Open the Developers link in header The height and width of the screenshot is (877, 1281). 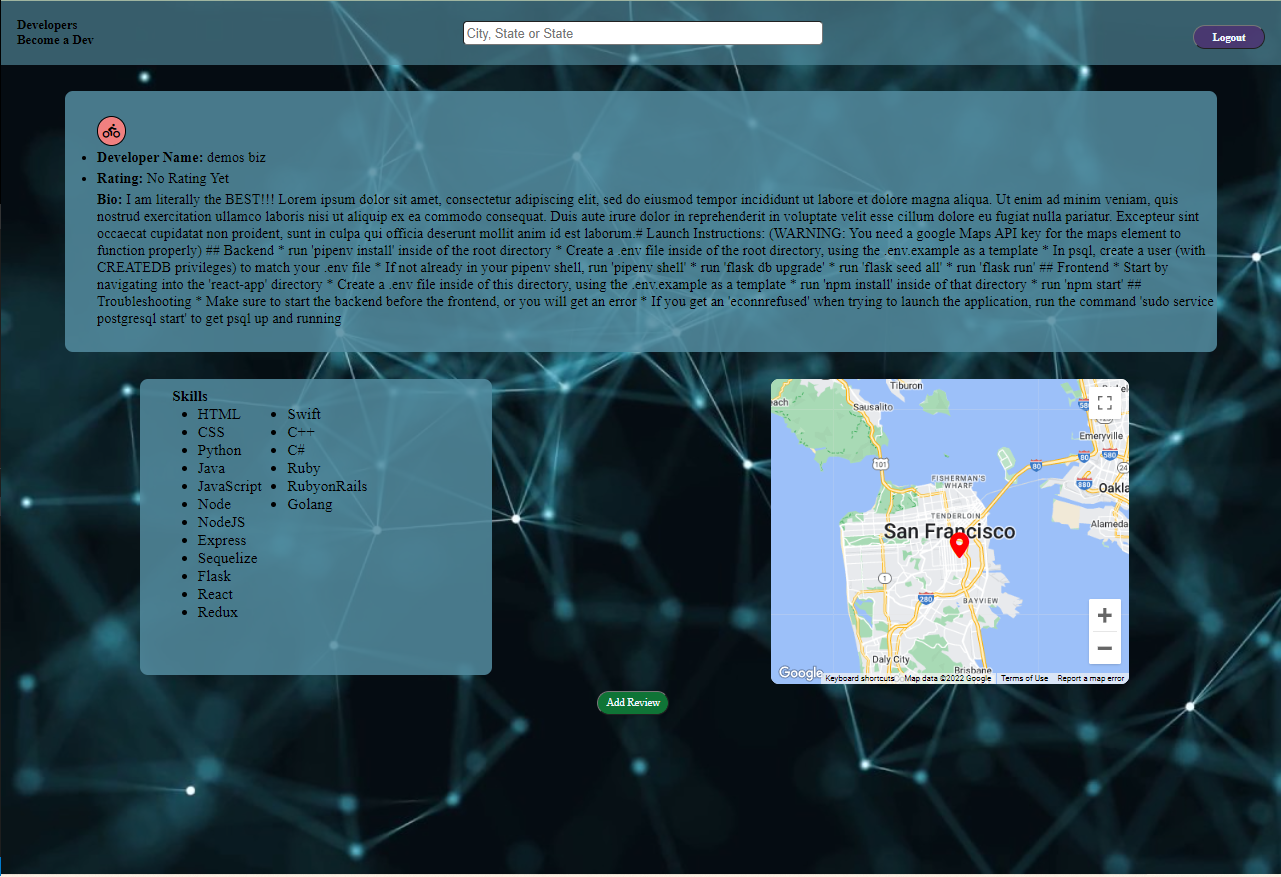(47, 25)
